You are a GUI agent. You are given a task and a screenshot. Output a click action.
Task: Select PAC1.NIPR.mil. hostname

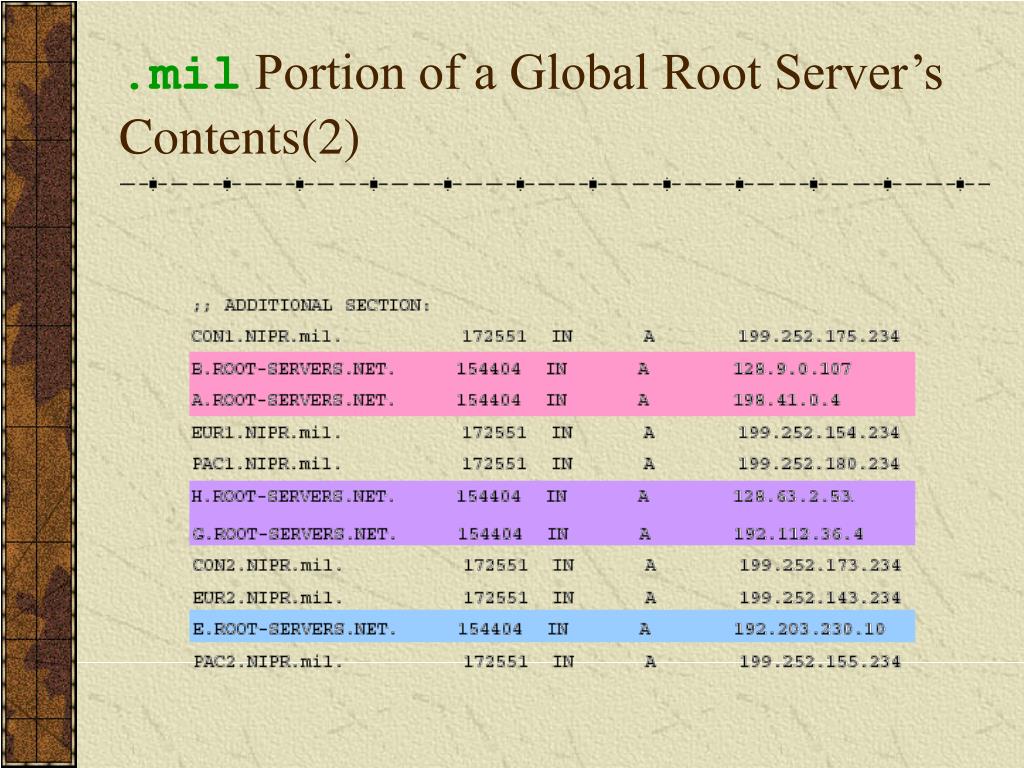pos(266,464)
